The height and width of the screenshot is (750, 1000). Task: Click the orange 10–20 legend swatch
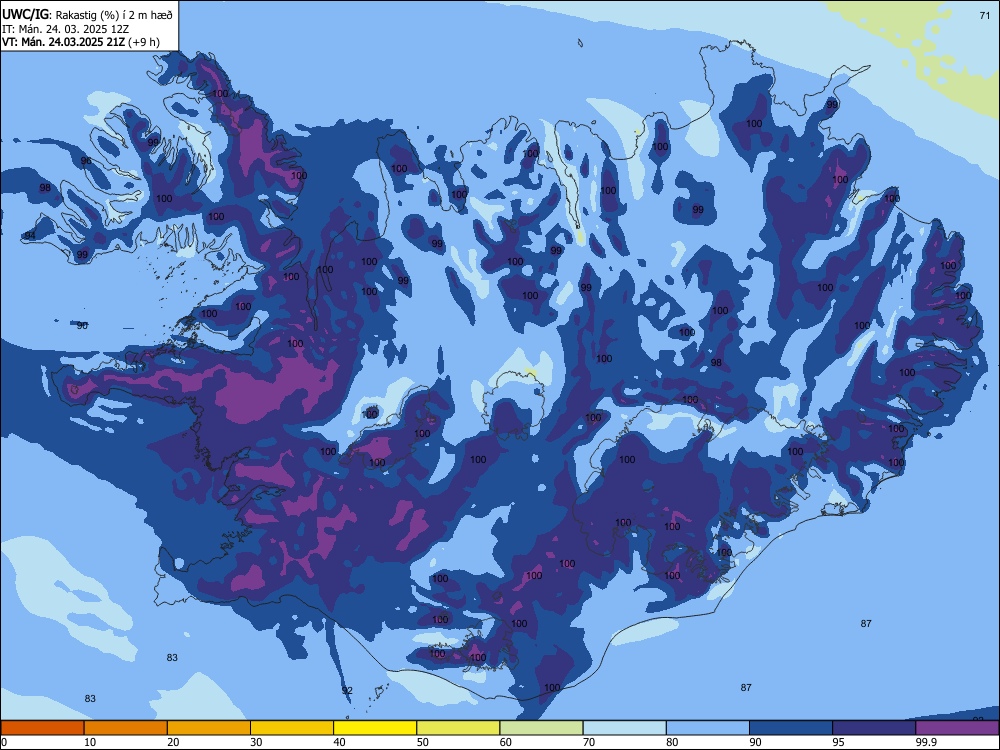126,728
